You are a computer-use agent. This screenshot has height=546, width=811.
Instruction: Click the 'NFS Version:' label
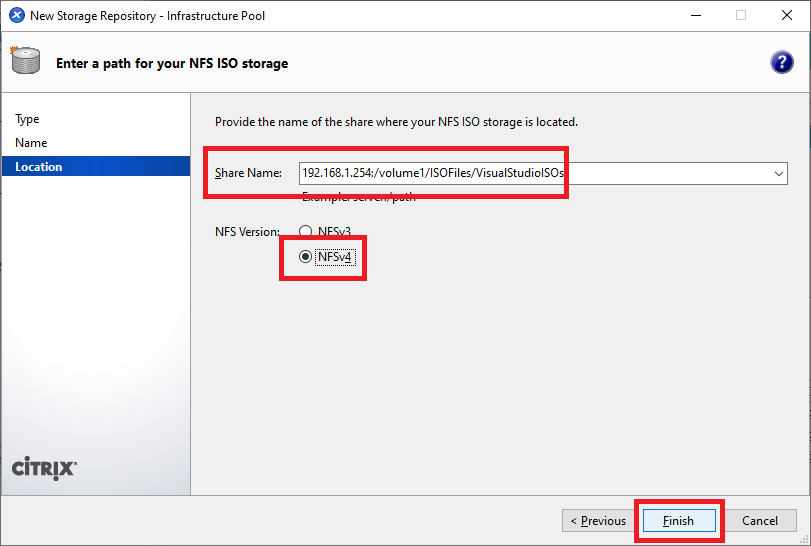[248, 231]
